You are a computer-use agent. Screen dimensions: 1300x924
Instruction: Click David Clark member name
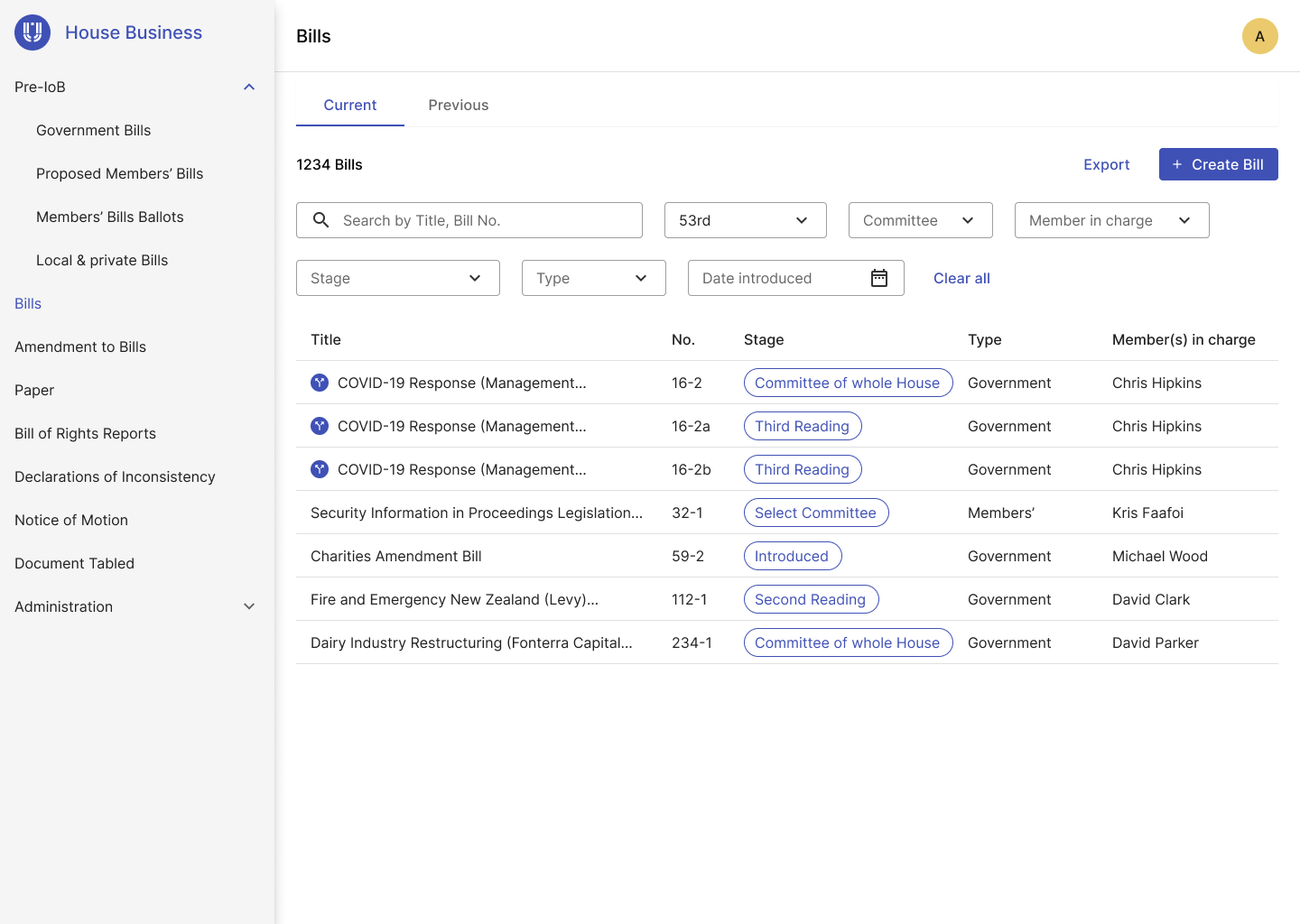click(x=1151, y=599)
